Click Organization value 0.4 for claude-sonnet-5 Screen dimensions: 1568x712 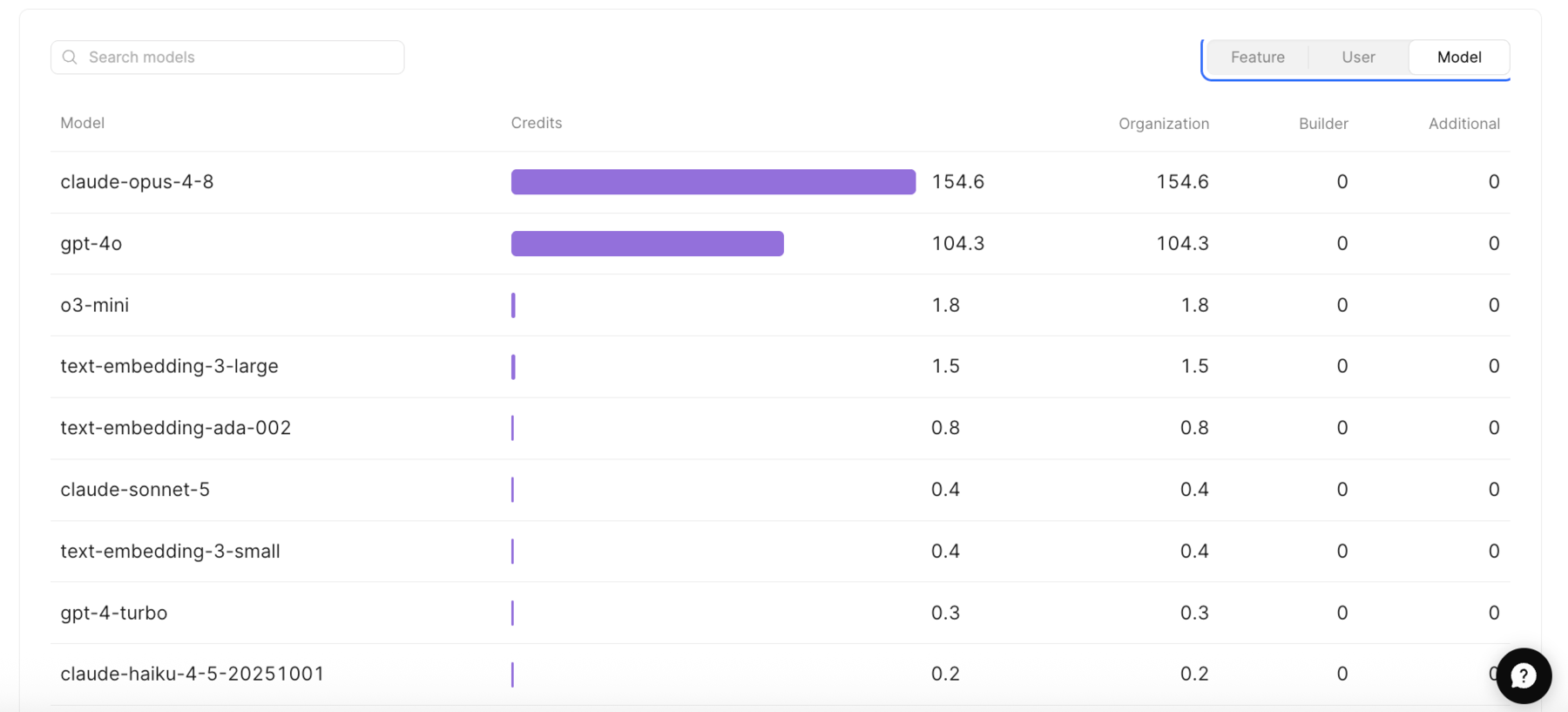[x=1195, y=489]
